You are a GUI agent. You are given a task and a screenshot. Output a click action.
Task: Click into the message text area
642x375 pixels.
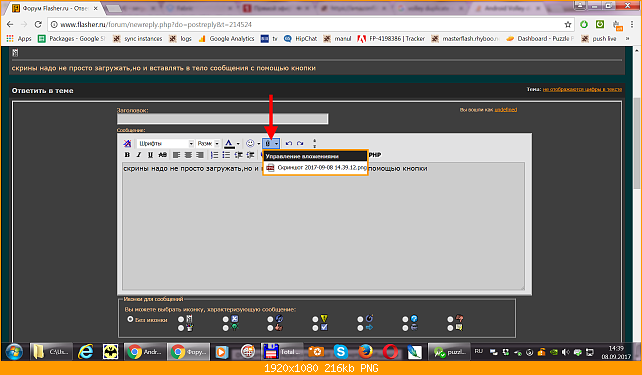point(323,226)
